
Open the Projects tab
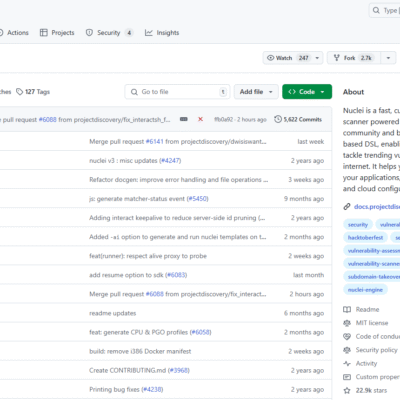[x=57, y=33]
